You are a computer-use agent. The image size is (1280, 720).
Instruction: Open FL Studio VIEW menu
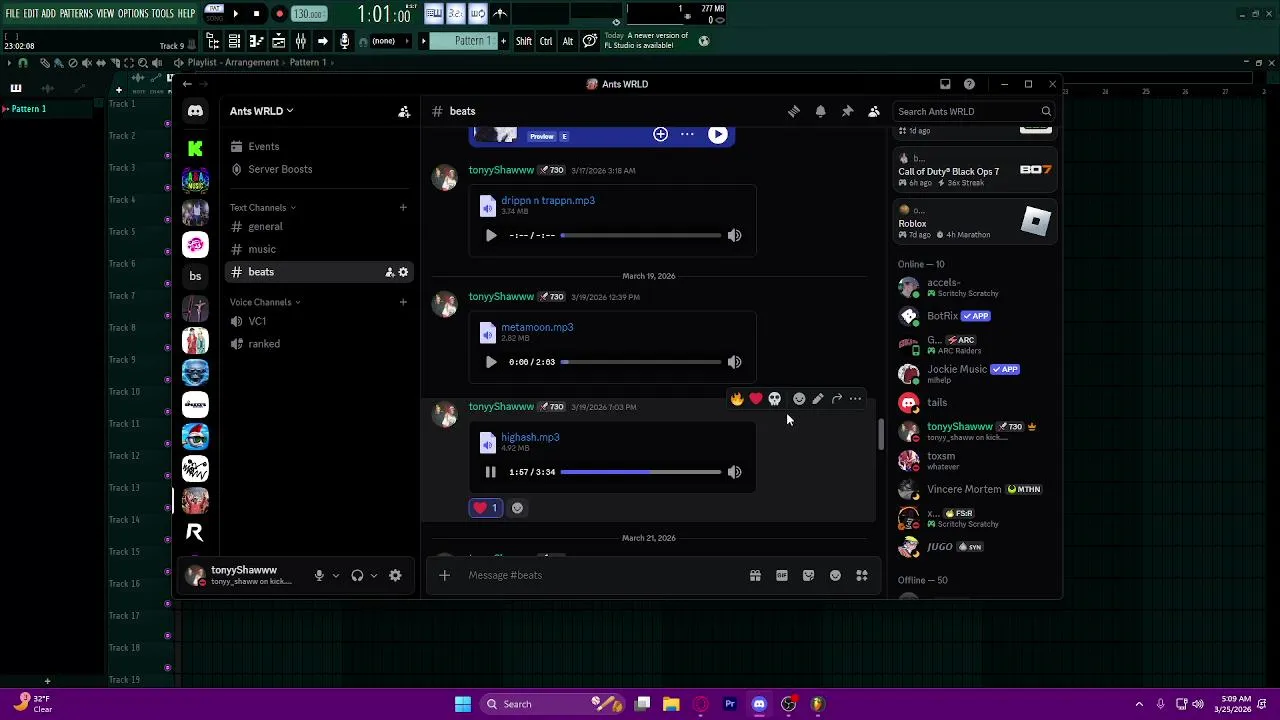point(105,14)
